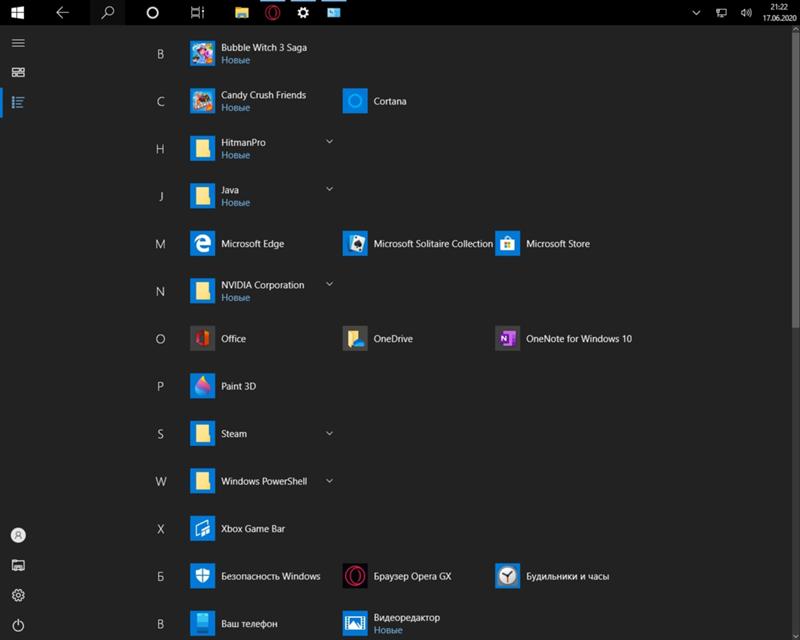
Task: Open Видеоредактор app icon
Action: click(x=355, y=623)
